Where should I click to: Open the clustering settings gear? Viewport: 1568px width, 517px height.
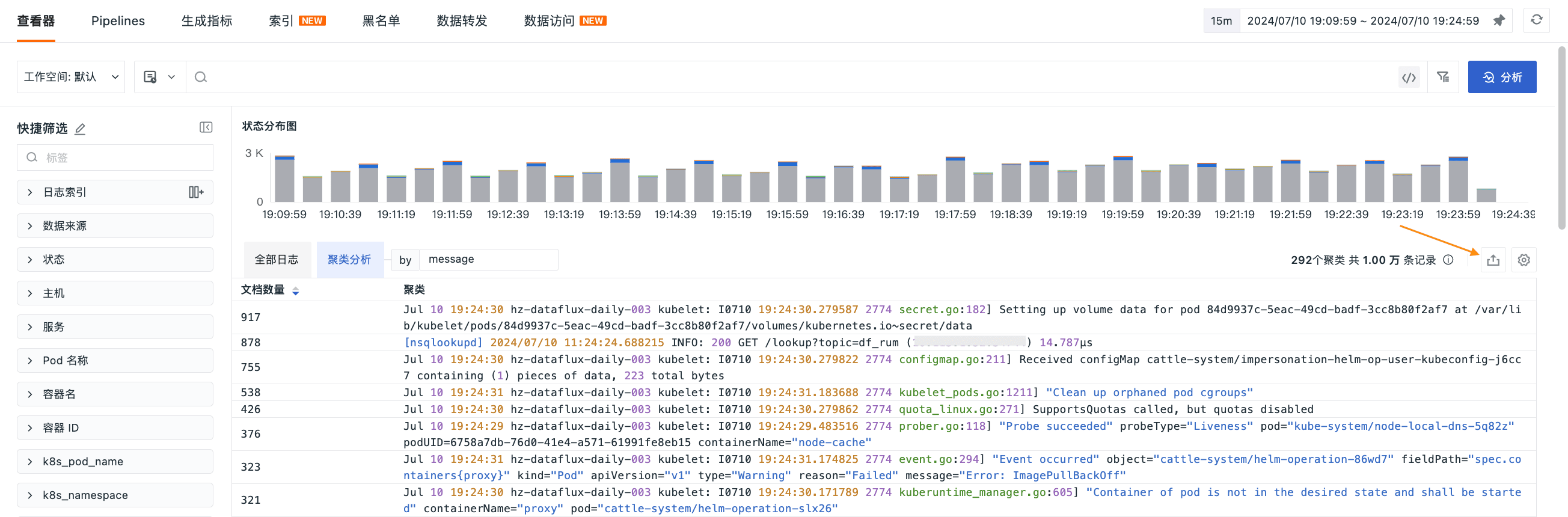pos(1524,260)
